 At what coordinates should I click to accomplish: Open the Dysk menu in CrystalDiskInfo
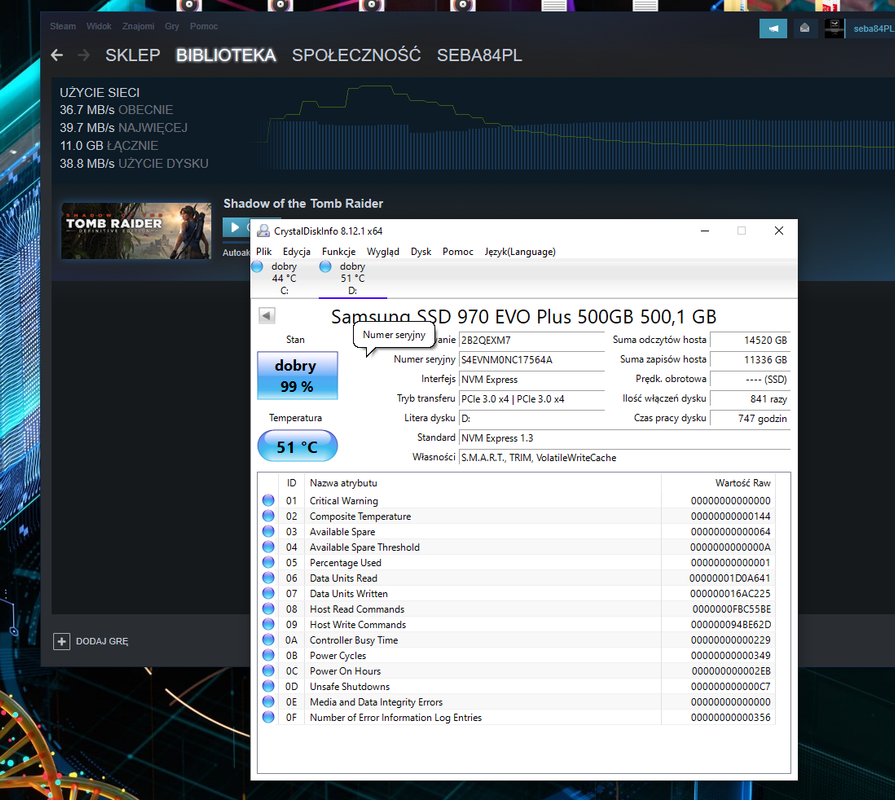click(x=421, y=252)
